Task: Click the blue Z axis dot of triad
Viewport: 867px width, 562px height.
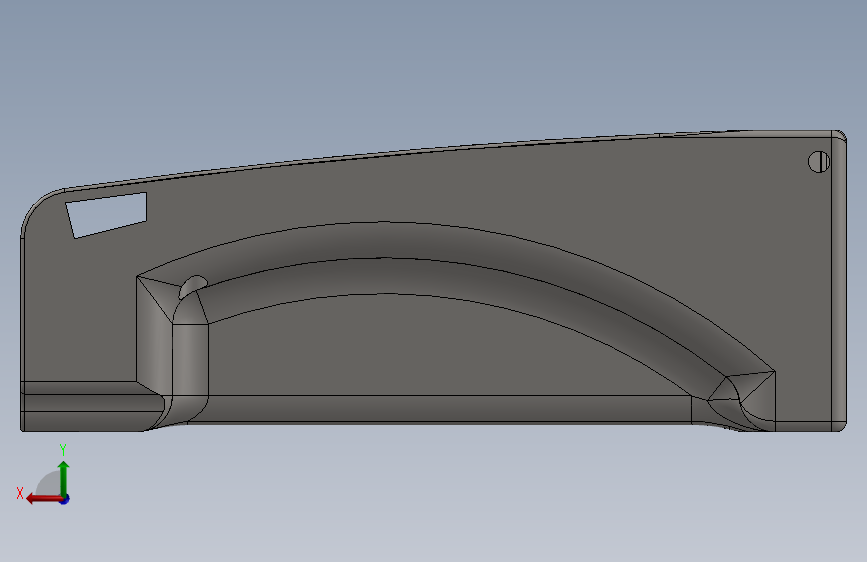Action: pyautogui.click(x=65, y=499)
